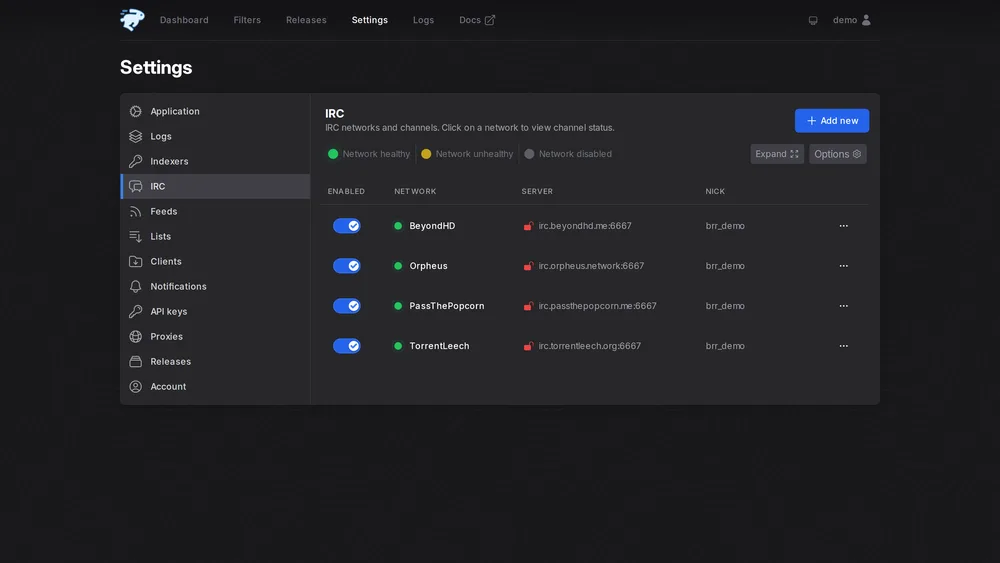Open the demo user menu
1000x563 pixels.
click(851, 20)
